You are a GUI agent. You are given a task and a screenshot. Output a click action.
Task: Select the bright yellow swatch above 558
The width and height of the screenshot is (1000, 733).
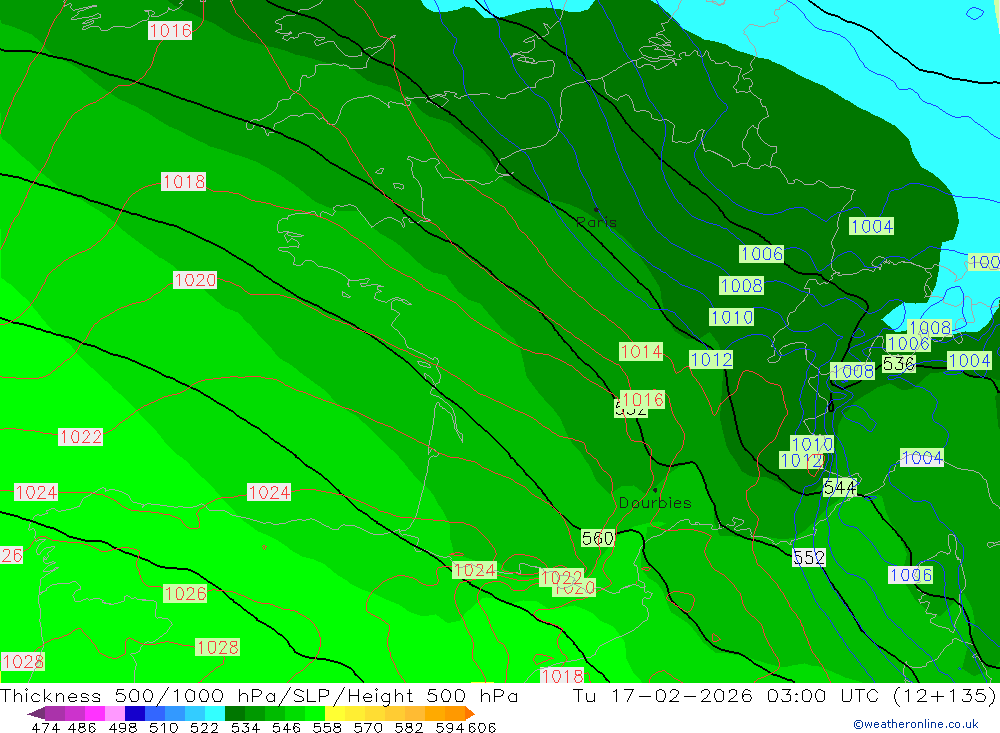[335, 713]
